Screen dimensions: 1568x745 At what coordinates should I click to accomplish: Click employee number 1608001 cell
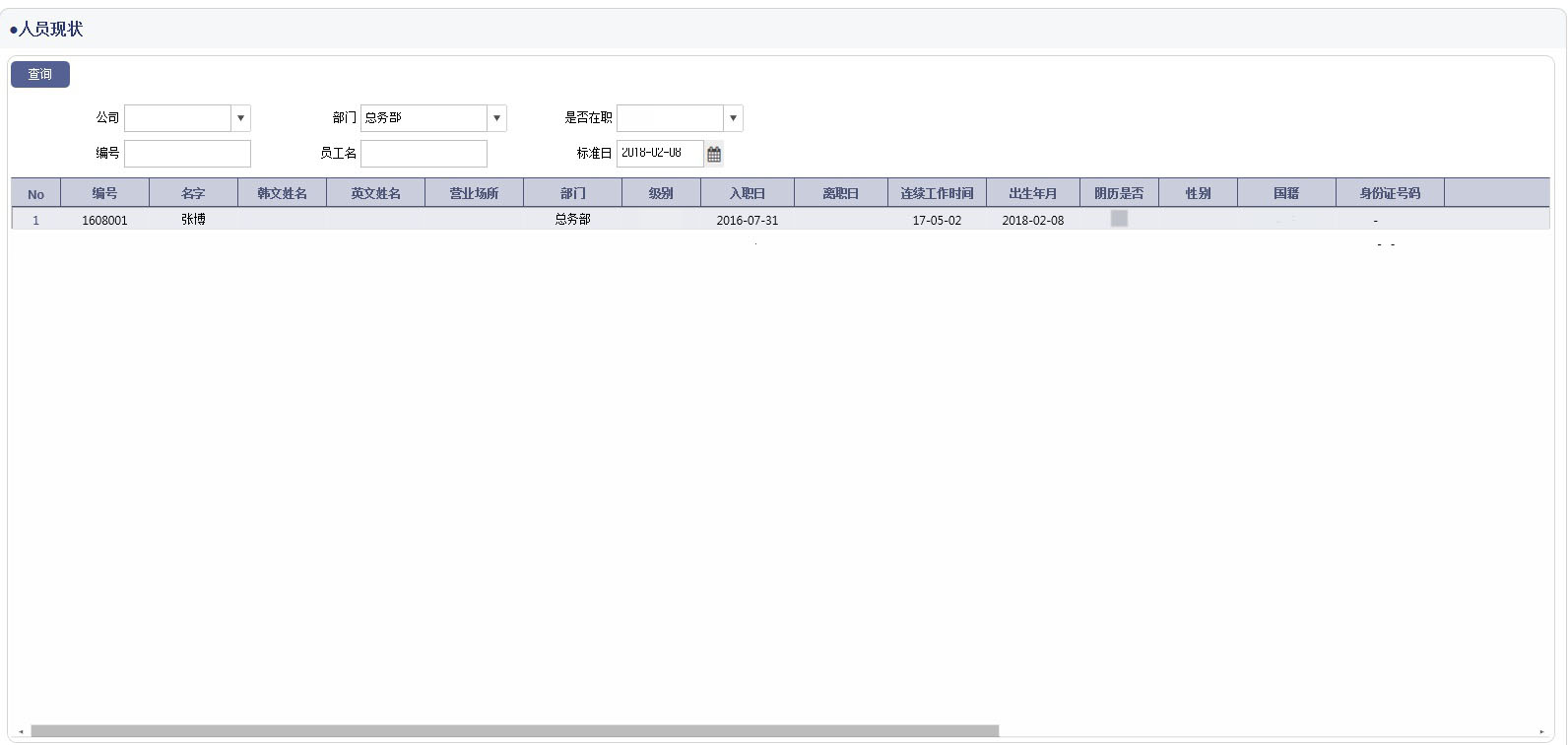(104, 220)
